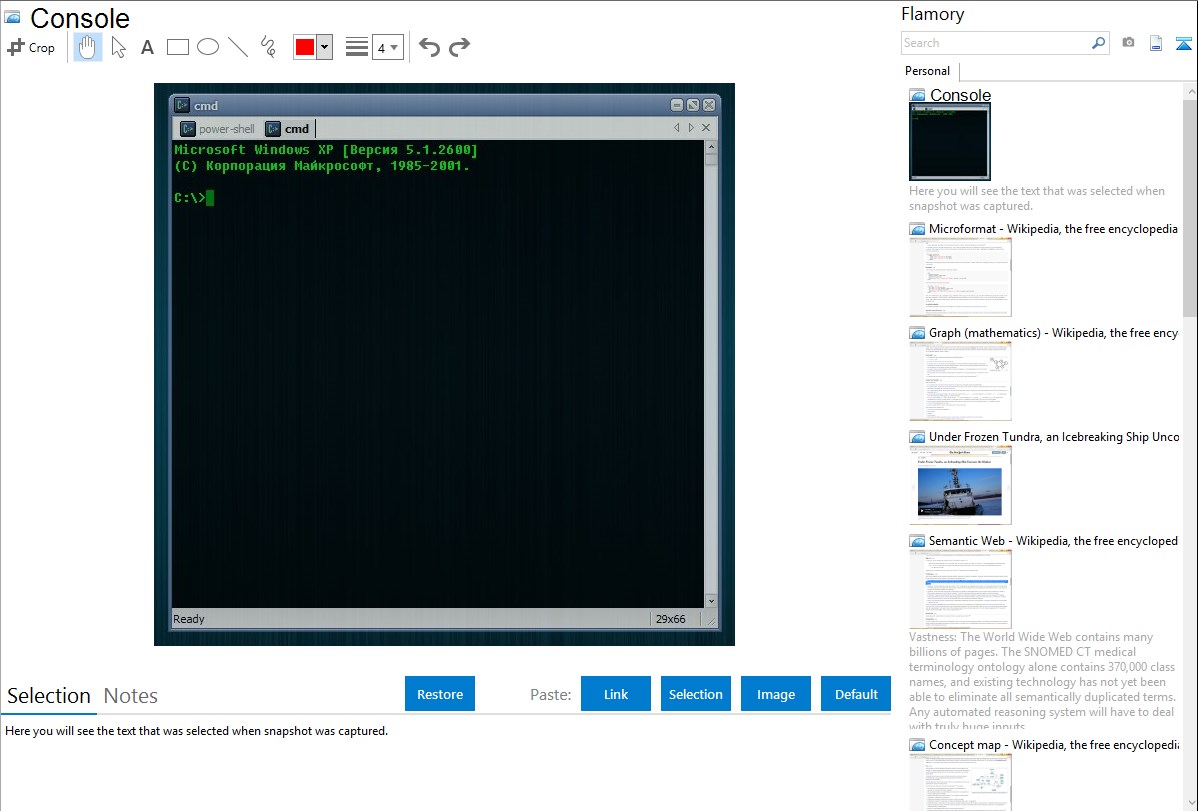Click the snapshot icon beside Concept map title
The height and width of the screenshot is (811, 1198).
917,745
